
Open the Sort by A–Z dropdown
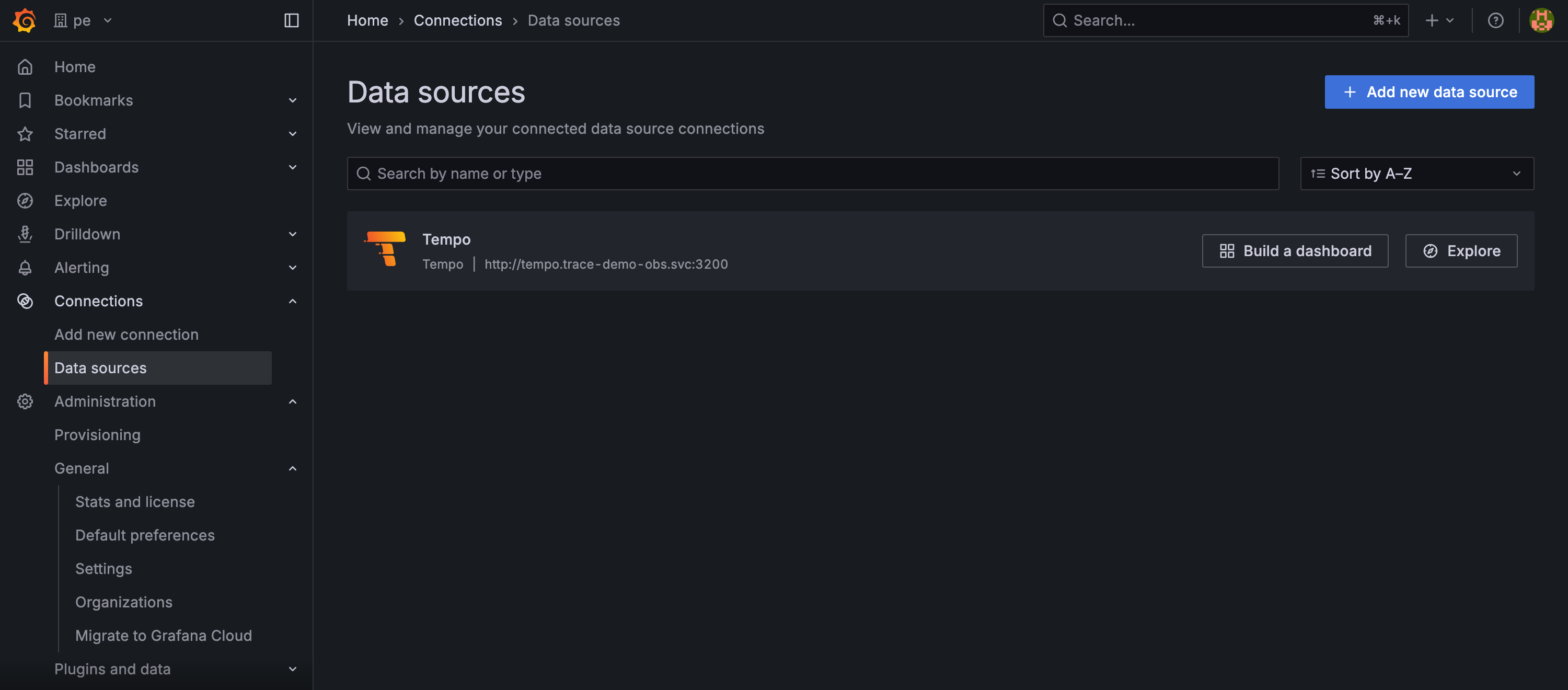click(1416, 174)
